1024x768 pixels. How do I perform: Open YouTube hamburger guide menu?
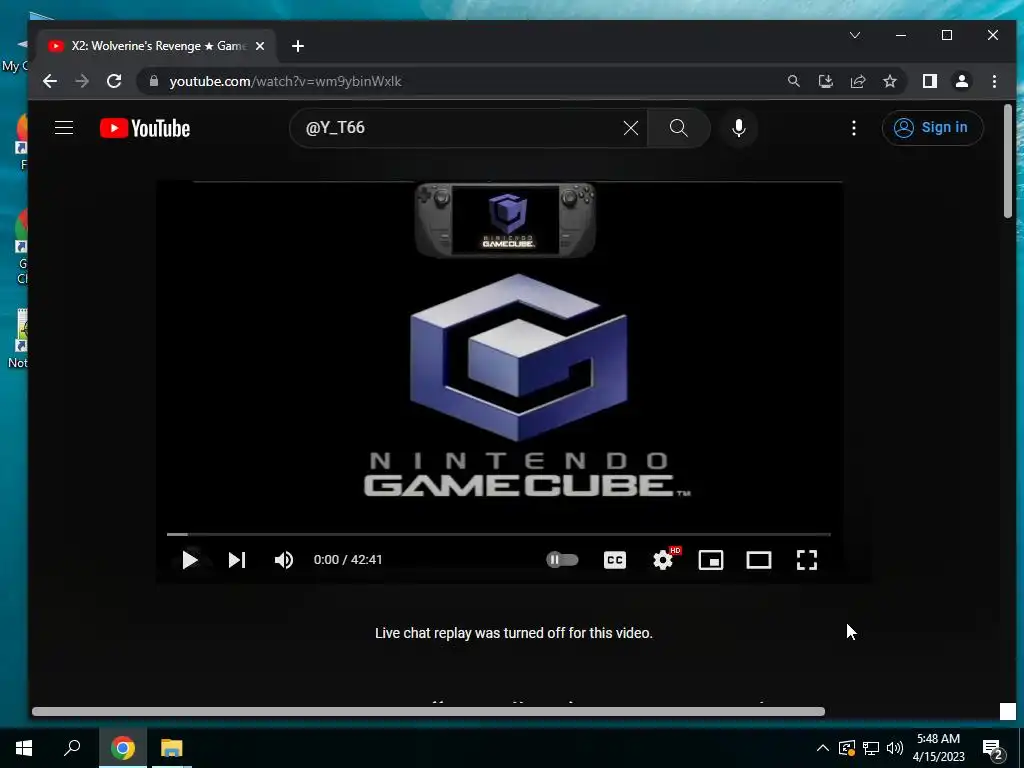pyautogui.click(x=64, y=127)
